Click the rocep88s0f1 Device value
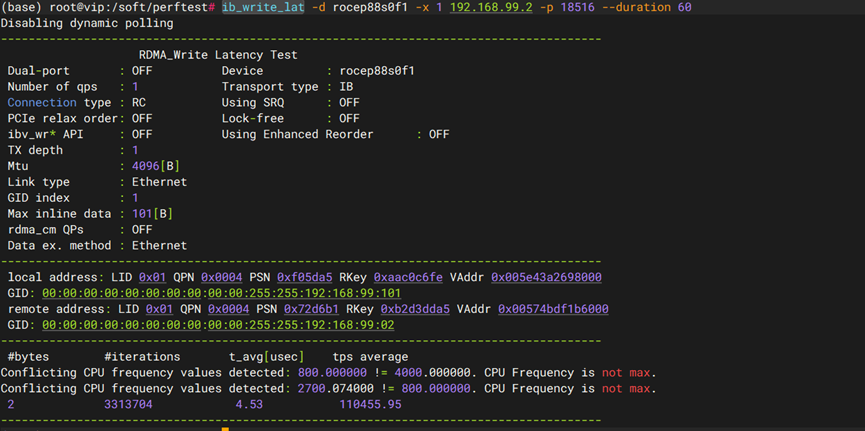865x431 pixels. tap(377, 71)
